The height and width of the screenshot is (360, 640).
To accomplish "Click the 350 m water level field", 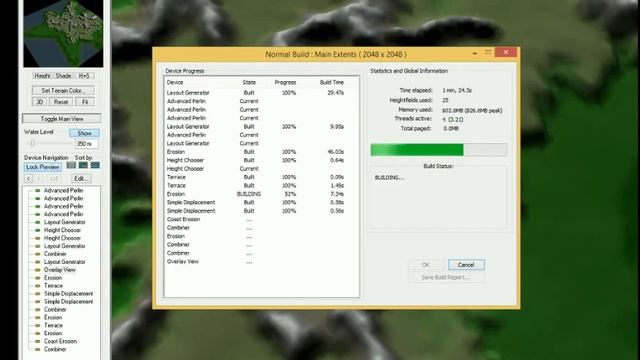I will [x=87, y=144].
